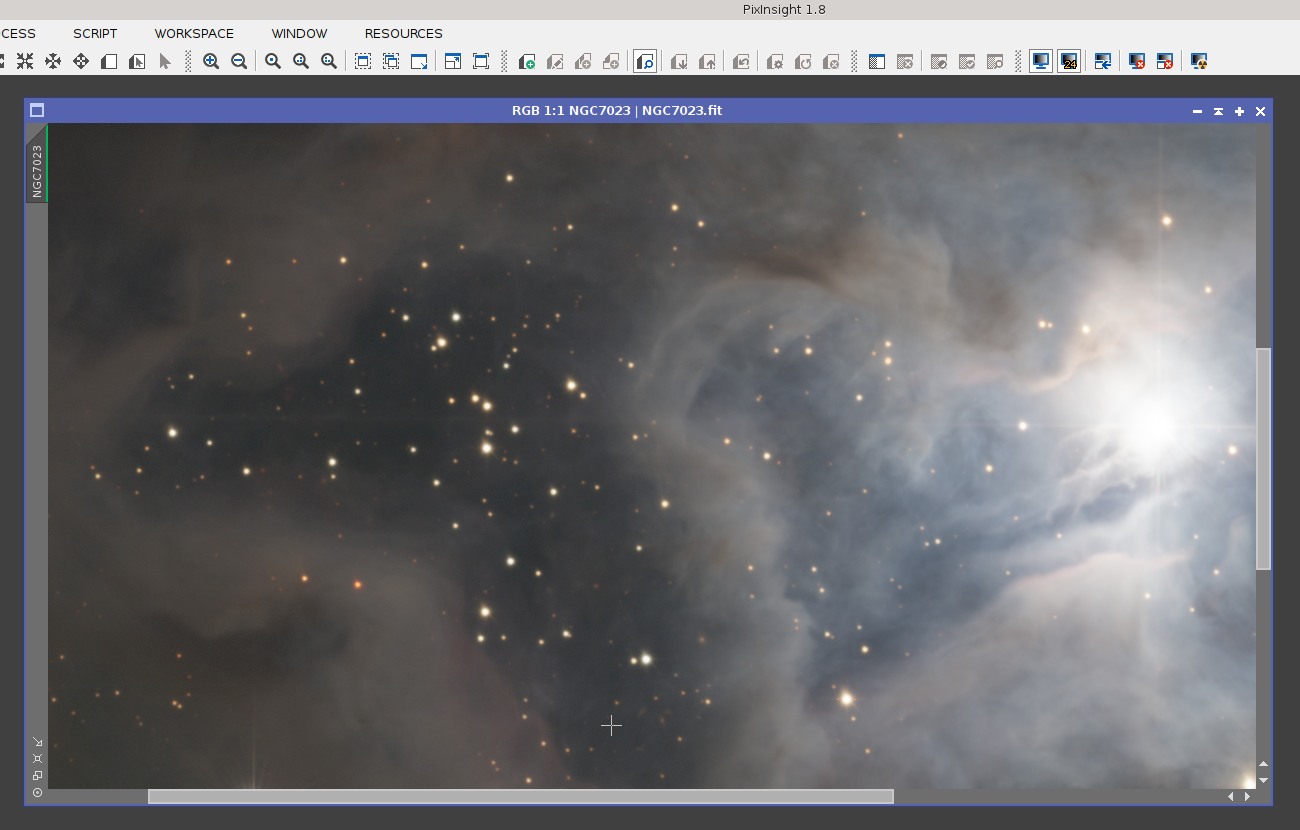1300x830 pixels.
Task: Click the eight-arrow snowflake pan icon
Action: 53,61
